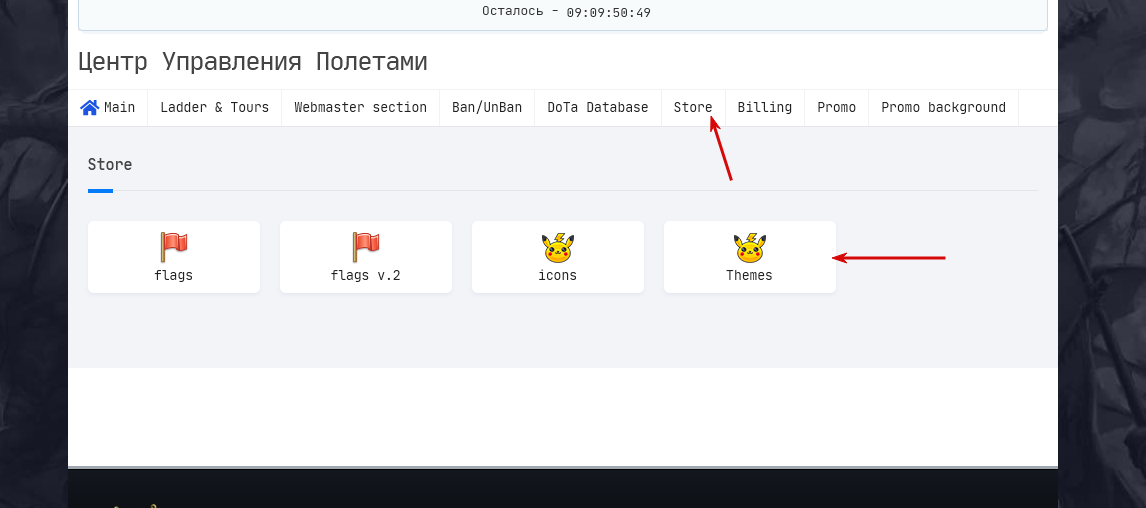Click the red flag icon above flags
Image resolution: width=1146 pixels, height=508 pixels.
click(174, 248)
